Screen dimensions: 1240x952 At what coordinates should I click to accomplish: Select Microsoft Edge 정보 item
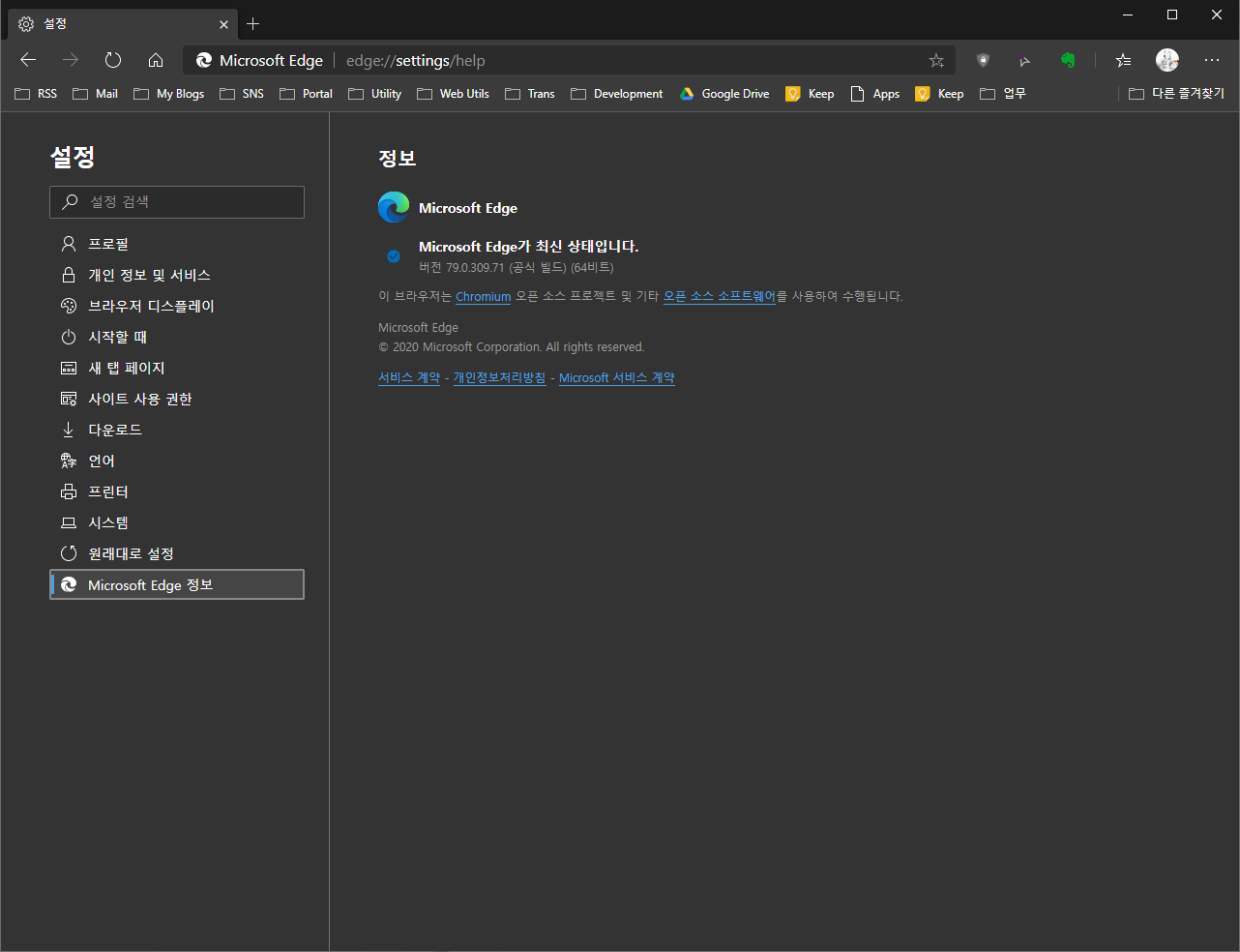coord(177,584)
